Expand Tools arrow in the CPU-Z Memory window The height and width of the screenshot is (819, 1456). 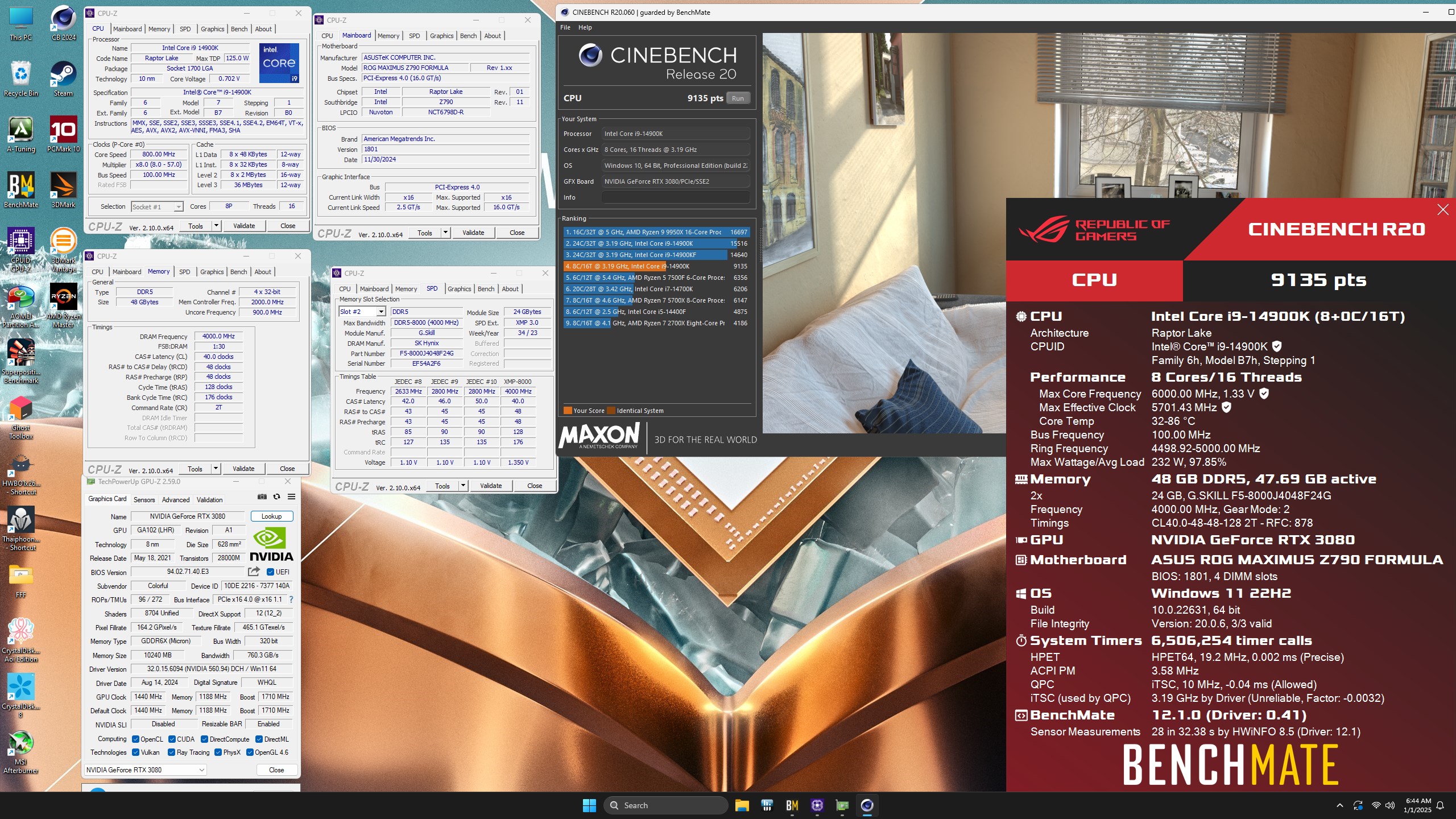(x=216, y=469)
